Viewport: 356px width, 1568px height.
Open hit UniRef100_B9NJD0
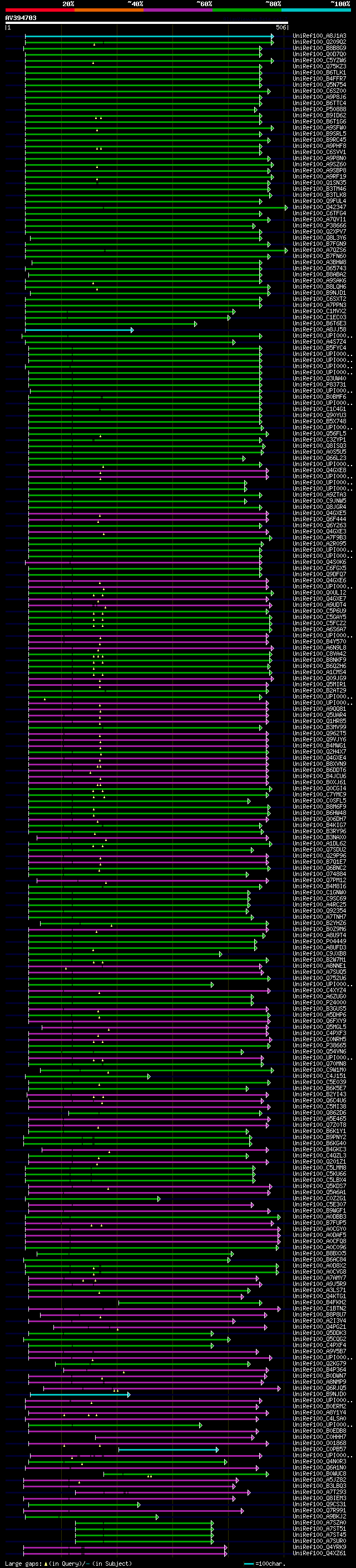pyautogui.click(x=319, y=1394)
